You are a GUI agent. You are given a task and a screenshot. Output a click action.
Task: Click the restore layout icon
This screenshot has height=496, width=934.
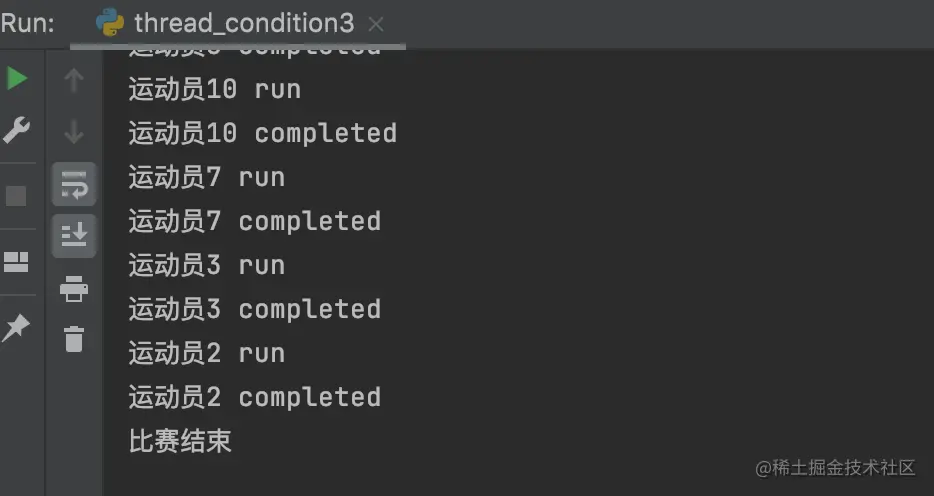[x=17, y=263]
